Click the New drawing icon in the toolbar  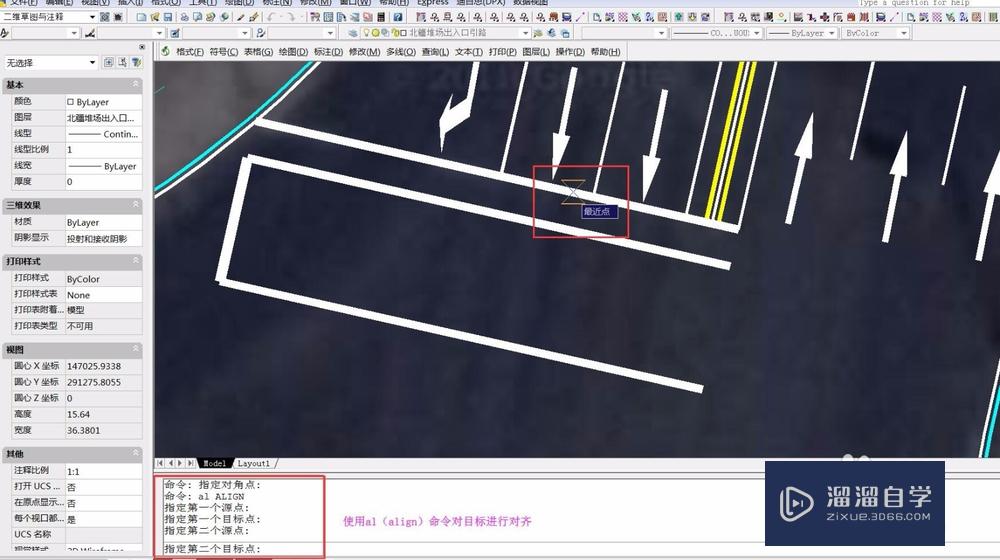141,17
